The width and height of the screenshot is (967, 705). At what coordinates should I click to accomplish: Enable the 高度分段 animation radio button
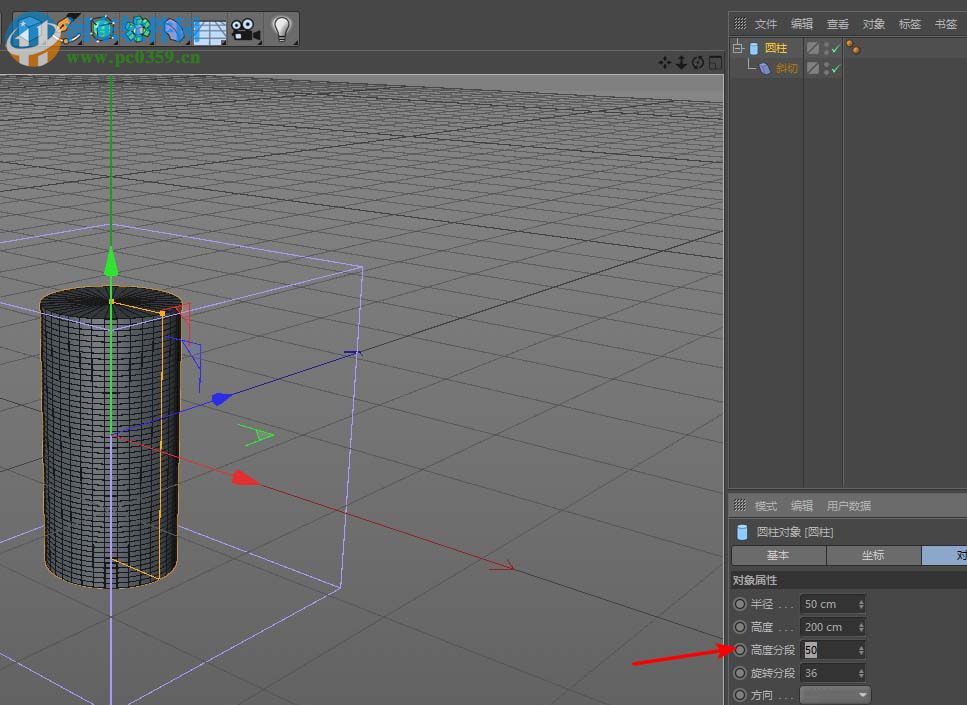point(739,649)
